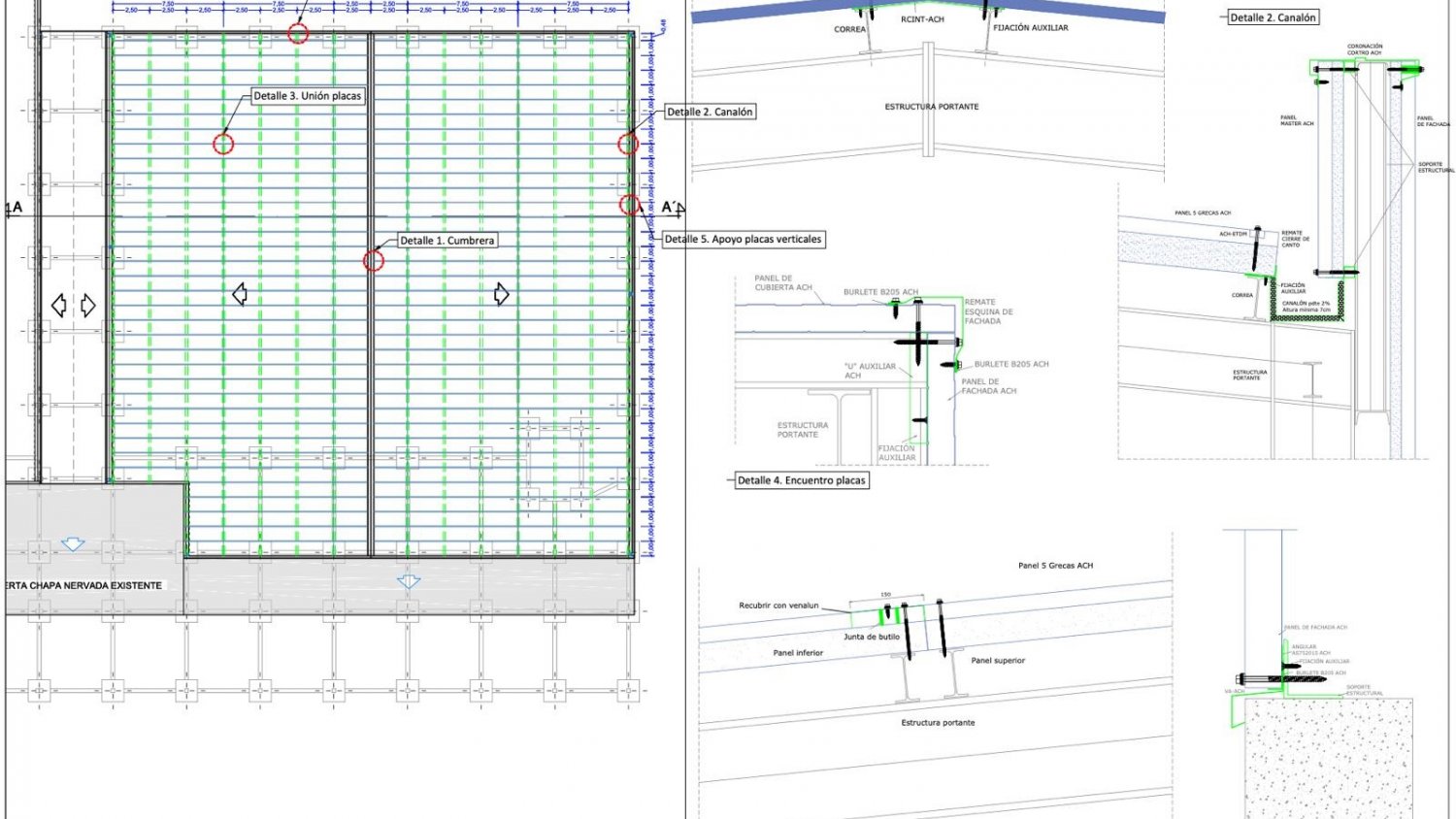Click the 'Detalle 3. Unión placas' callout label
The image size is (1456, 819).
[x=308, y=96]
